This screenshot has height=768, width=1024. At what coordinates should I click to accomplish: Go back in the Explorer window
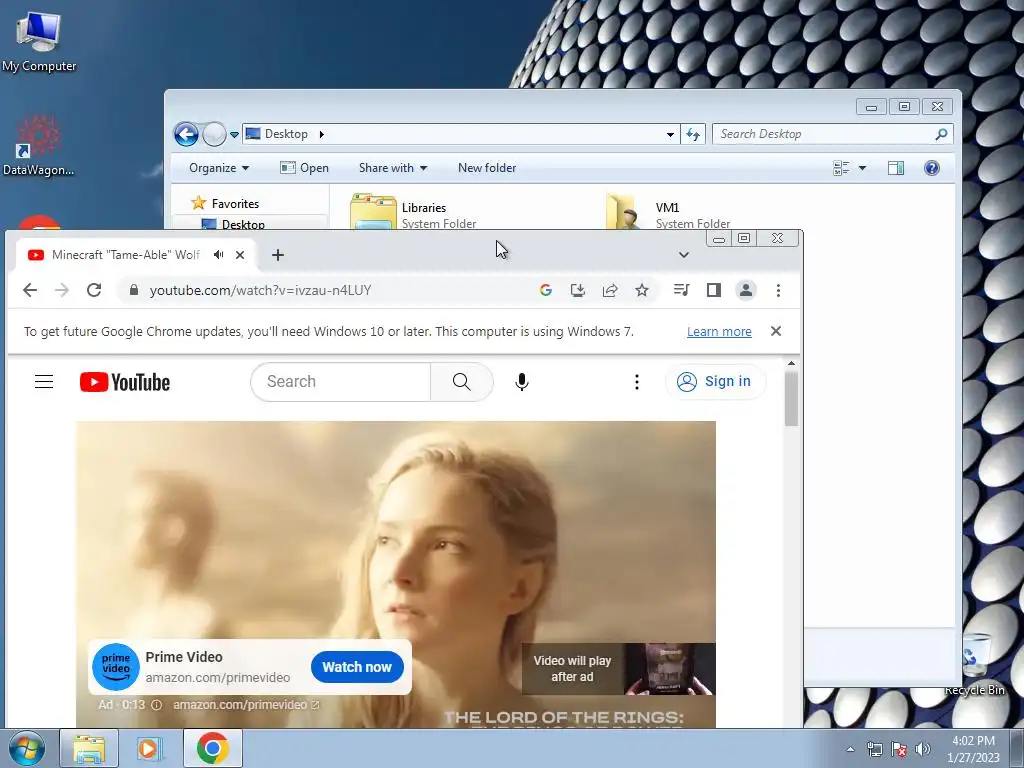tap(186, 135)
